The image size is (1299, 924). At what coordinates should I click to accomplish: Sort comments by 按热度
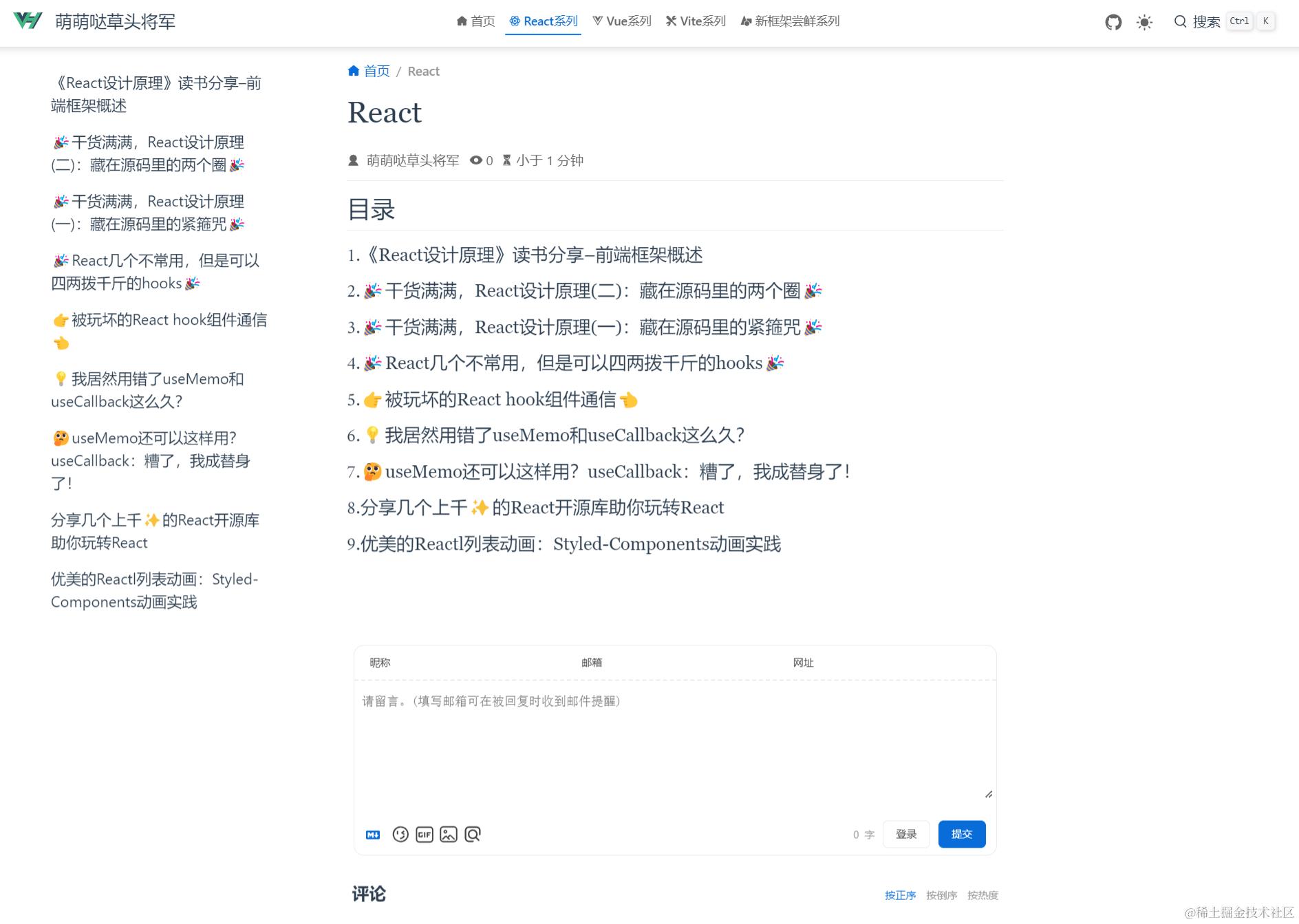coord(983,895)
